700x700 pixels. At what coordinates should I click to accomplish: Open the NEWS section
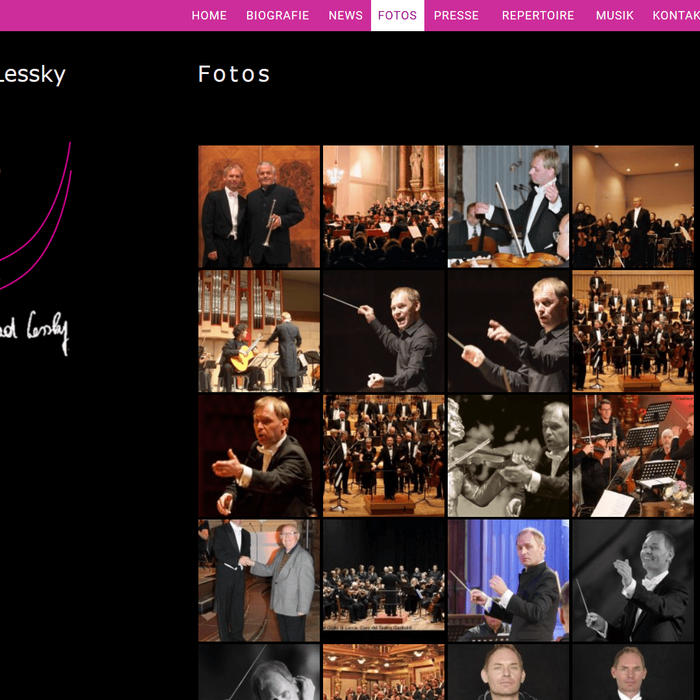pyautogui.click(x=345, y=16)
